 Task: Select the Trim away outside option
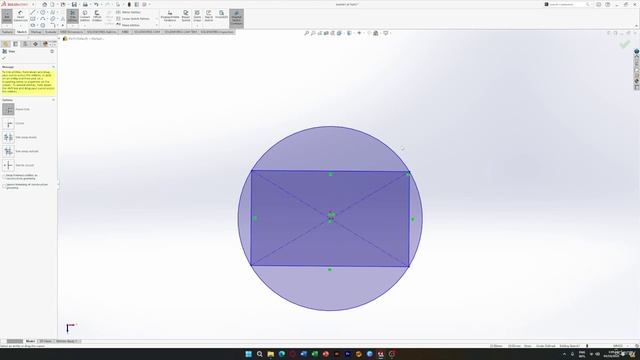click(8, 151)
